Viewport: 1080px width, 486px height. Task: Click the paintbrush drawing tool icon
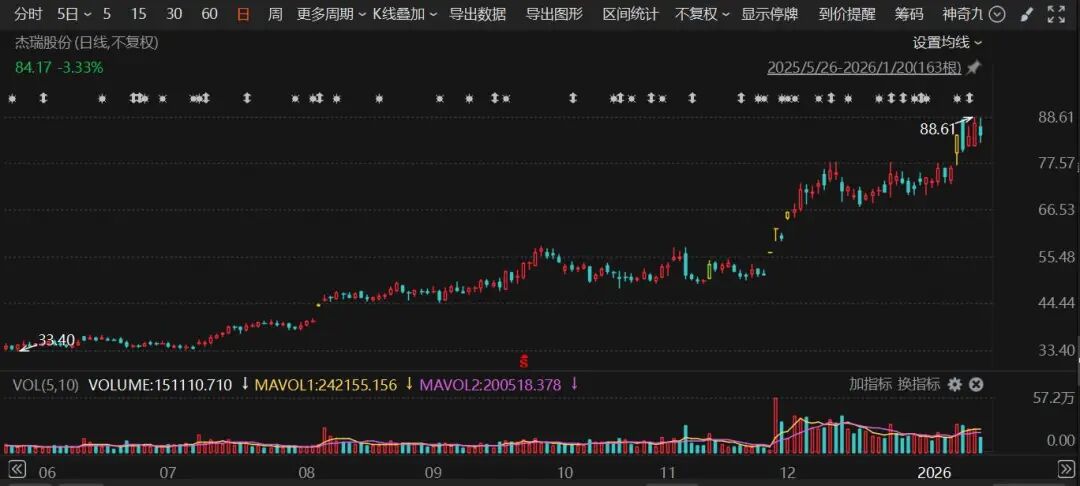[1028, 14]
